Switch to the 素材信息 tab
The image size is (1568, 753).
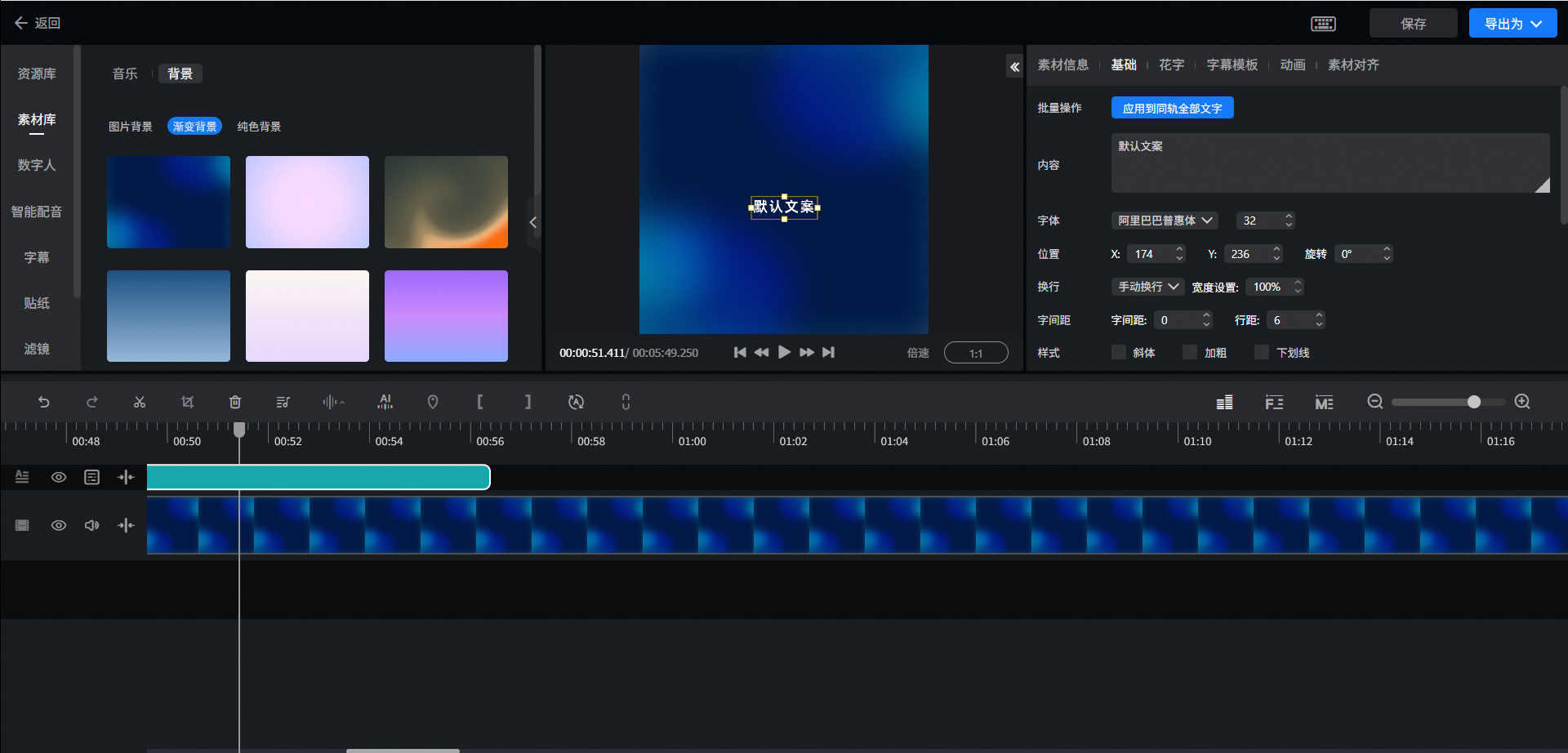pos(1062,65)
